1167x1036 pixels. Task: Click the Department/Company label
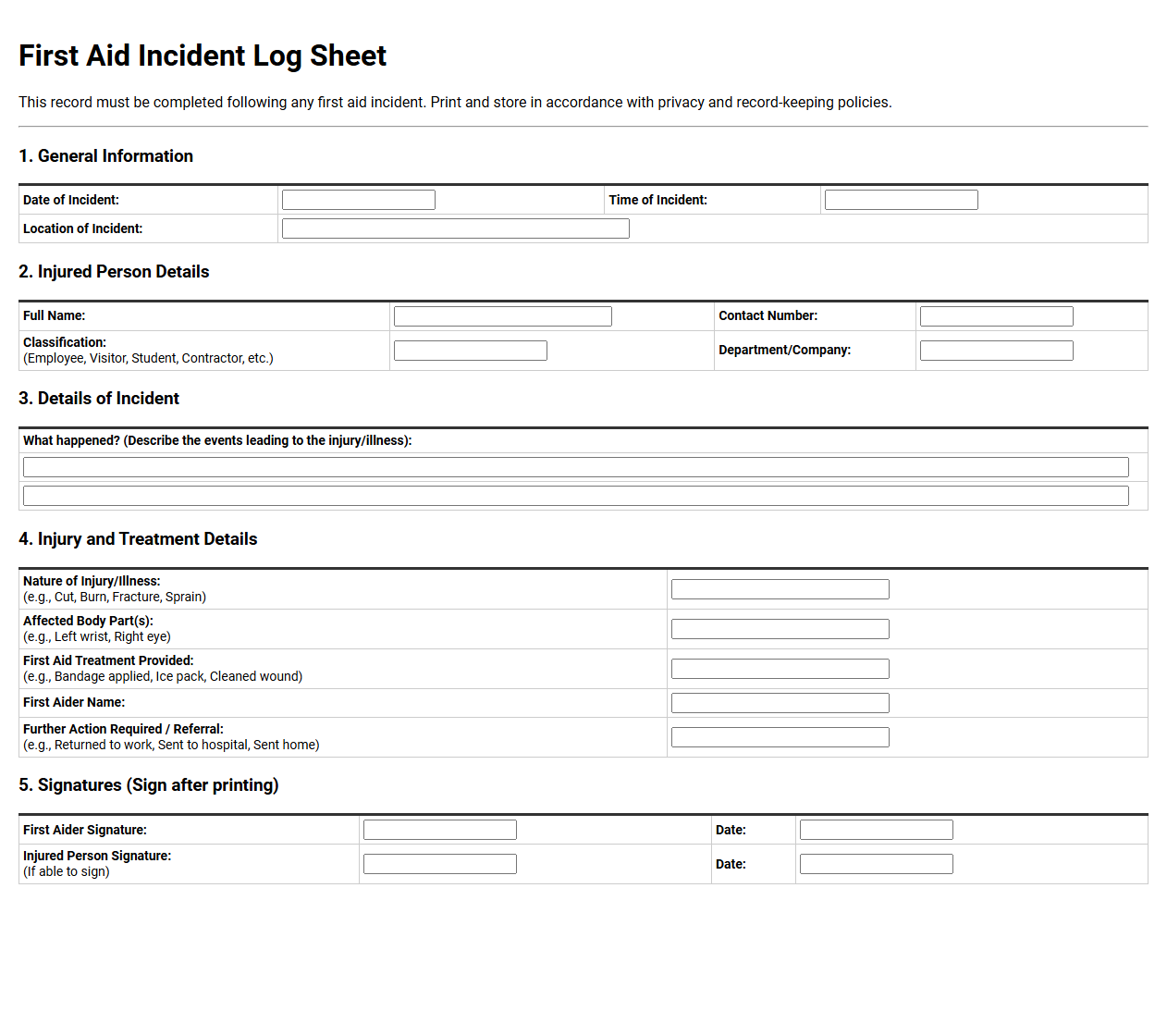tap(785, 350)
